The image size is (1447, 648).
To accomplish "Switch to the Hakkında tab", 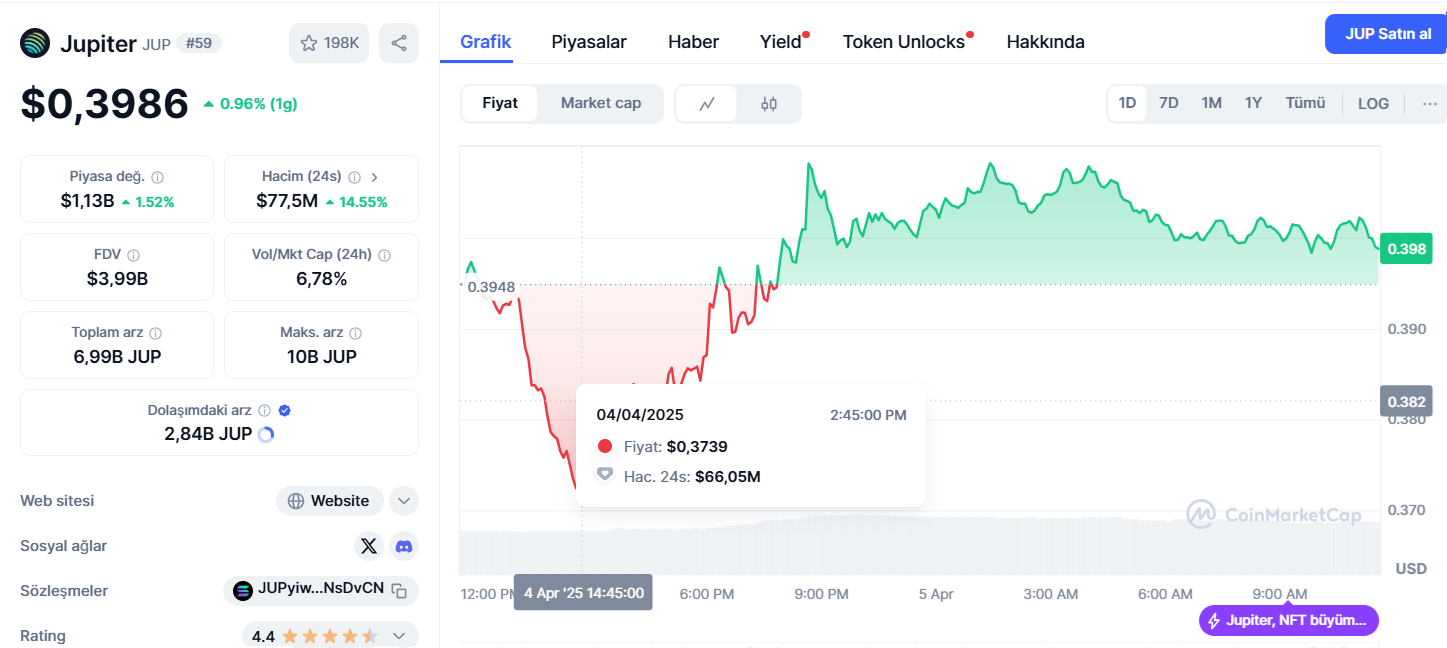I will (x=1045, y=42).
